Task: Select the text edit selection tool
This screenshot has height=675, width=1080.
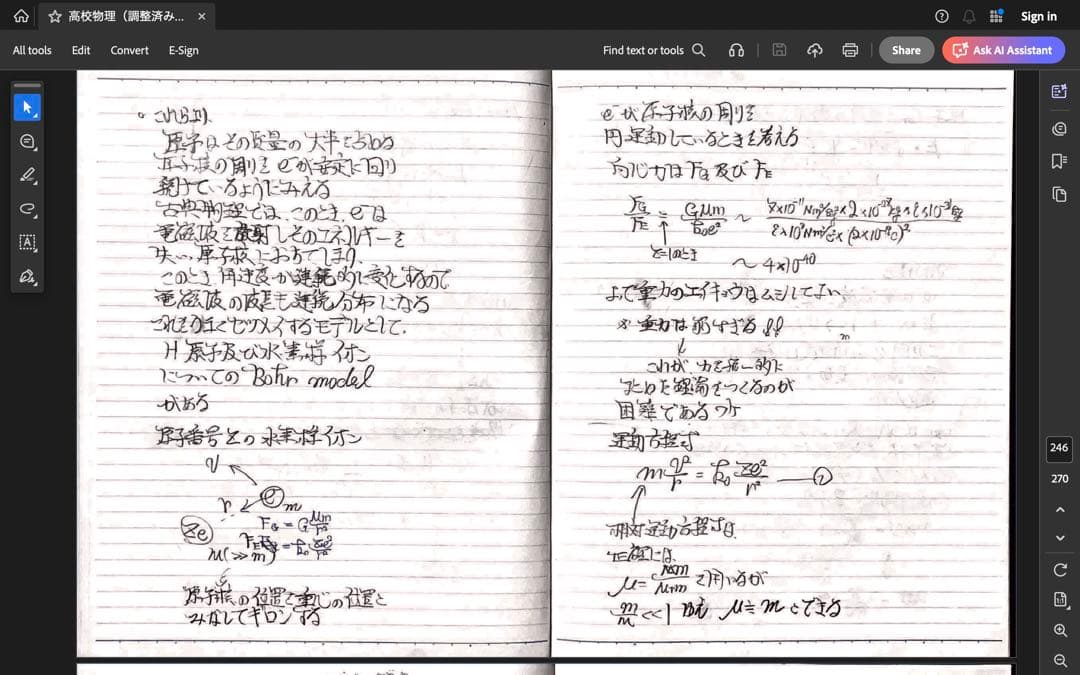Action: (27, 243)
